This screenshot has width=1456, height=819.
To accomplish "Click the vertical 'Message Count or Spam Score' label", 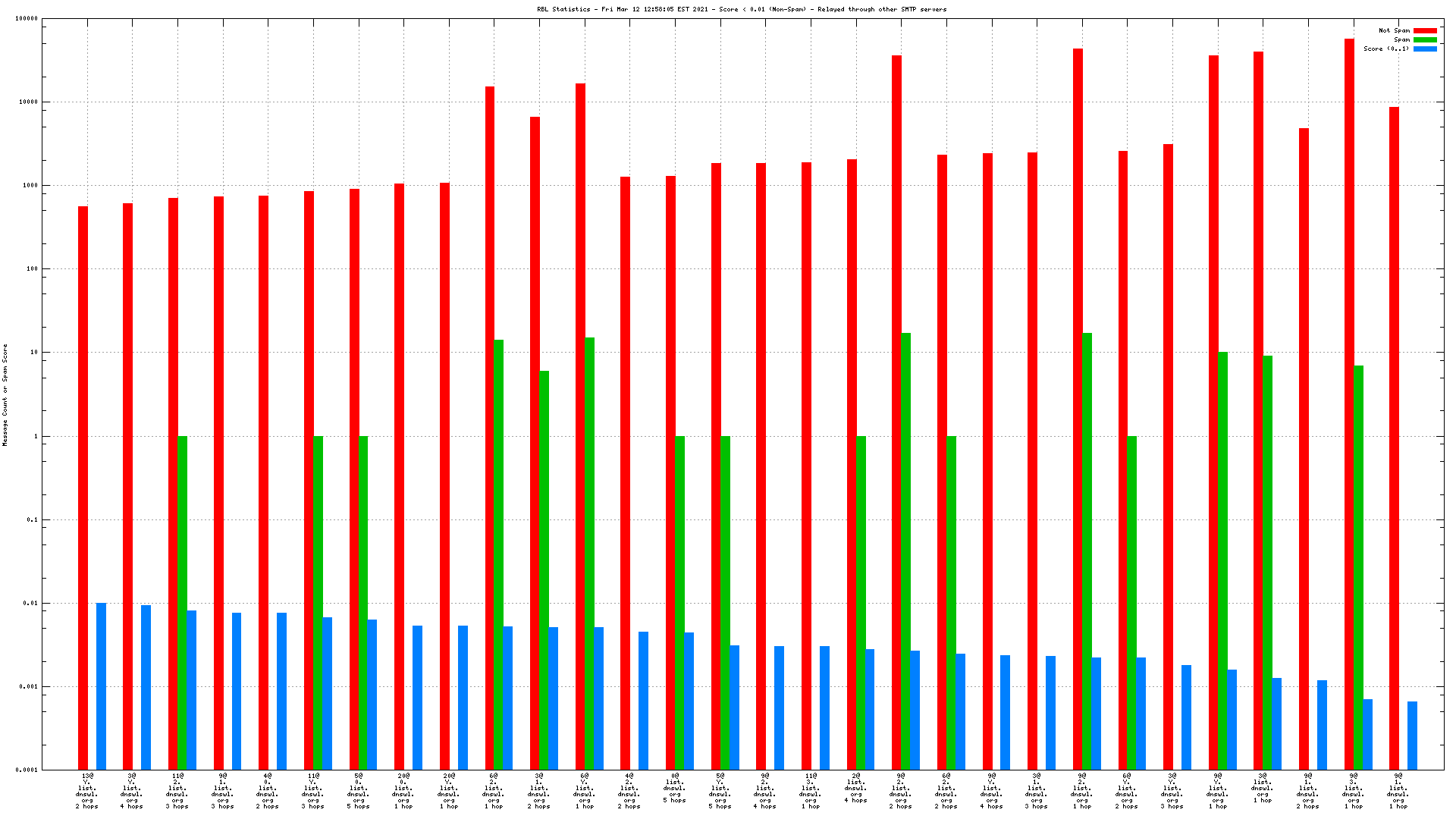I will pos(5,394).
